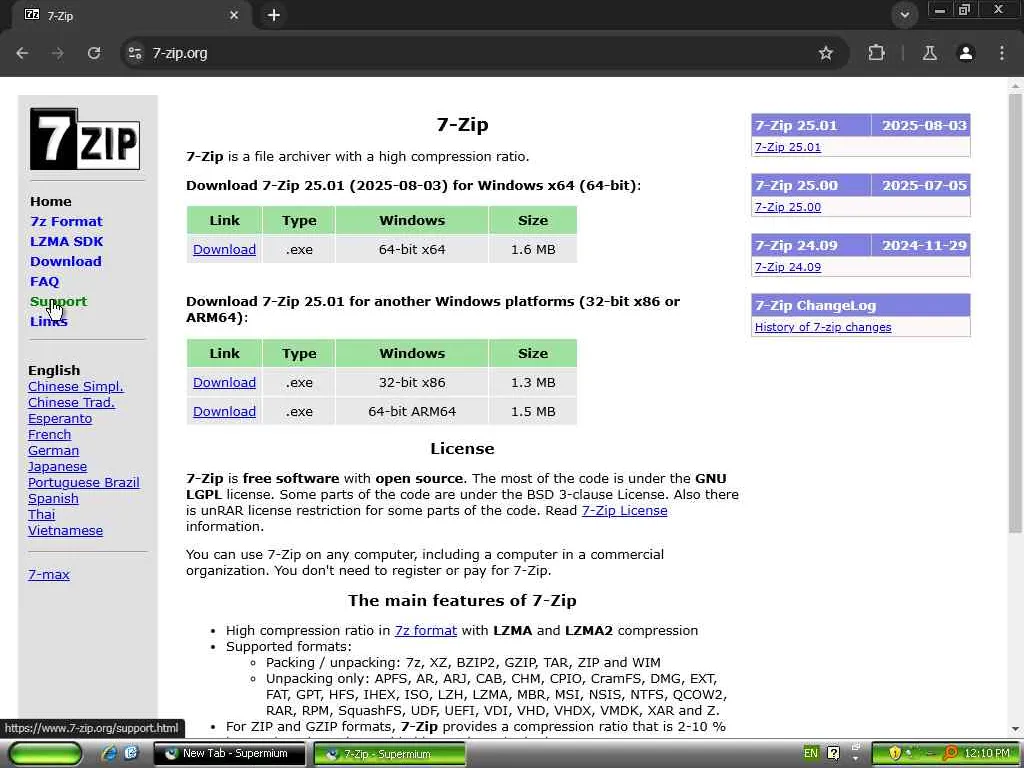The height and width of the screenshot is (768, 1024).
Task: Download the 32-bit x86 .exe
Action: (x=224, y=383)
